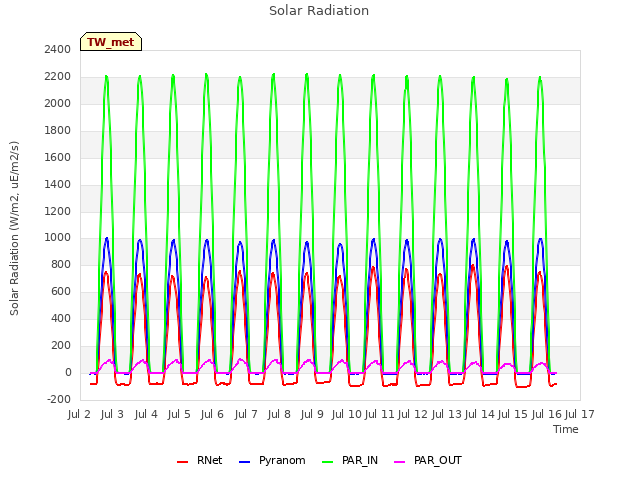The width and height of the screenshot is (640, 480).
Task: Click the Solar Radiation chart title
Action: (x=319, y=11)
